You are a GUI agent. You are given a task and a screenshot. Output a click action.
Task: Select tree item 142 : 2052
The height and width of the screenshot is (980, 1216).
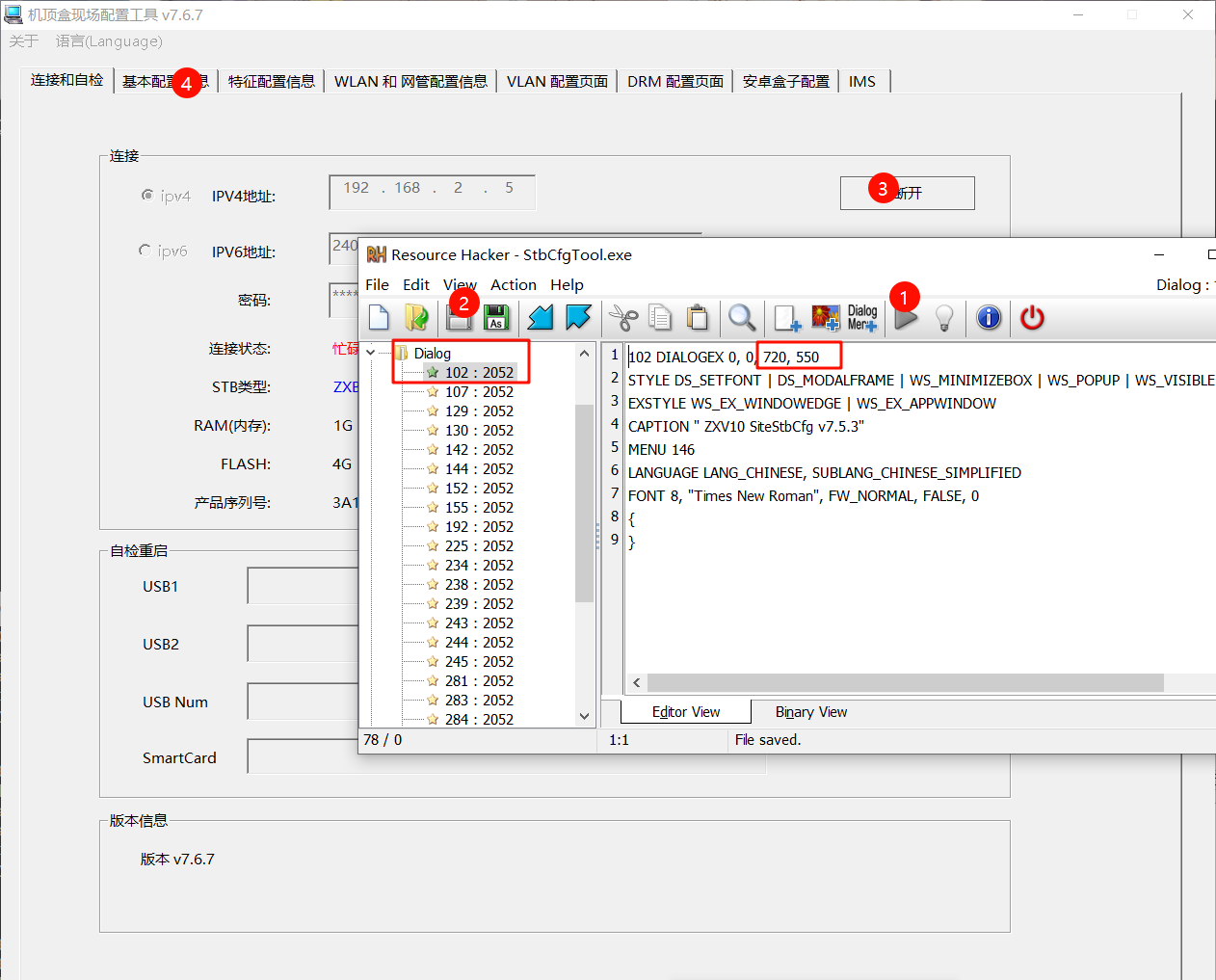point(479,449)
